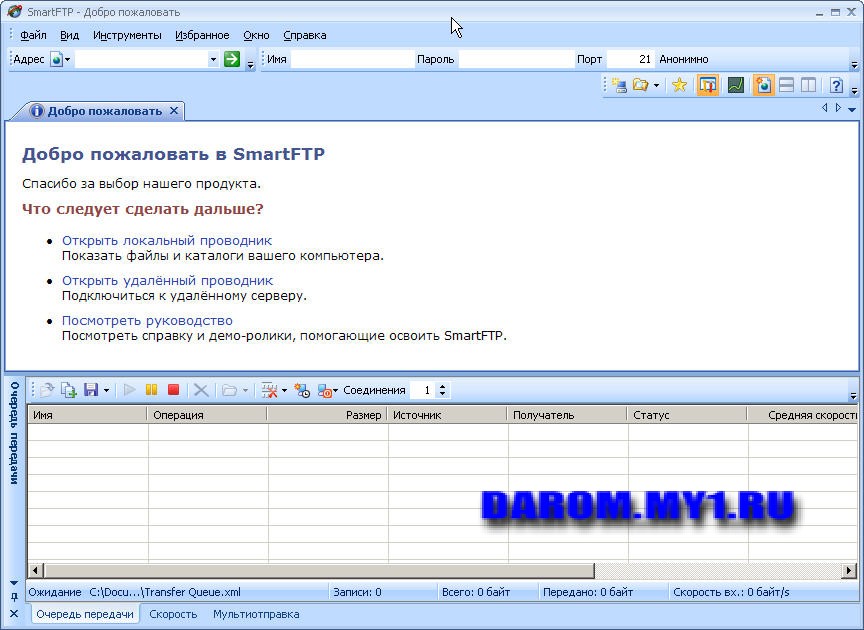Close the Добро пожаловать tab
864x630 pixels.
(x=174, y=111)
